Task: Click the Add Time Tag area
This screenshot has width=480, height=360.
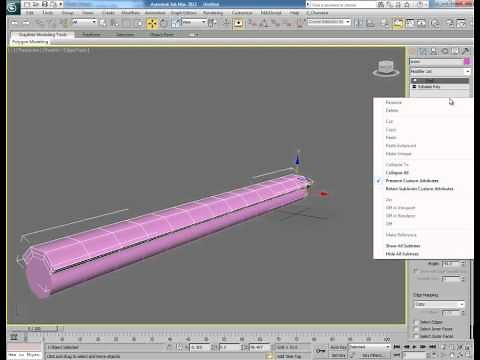Action: click(x=289, y=356)
